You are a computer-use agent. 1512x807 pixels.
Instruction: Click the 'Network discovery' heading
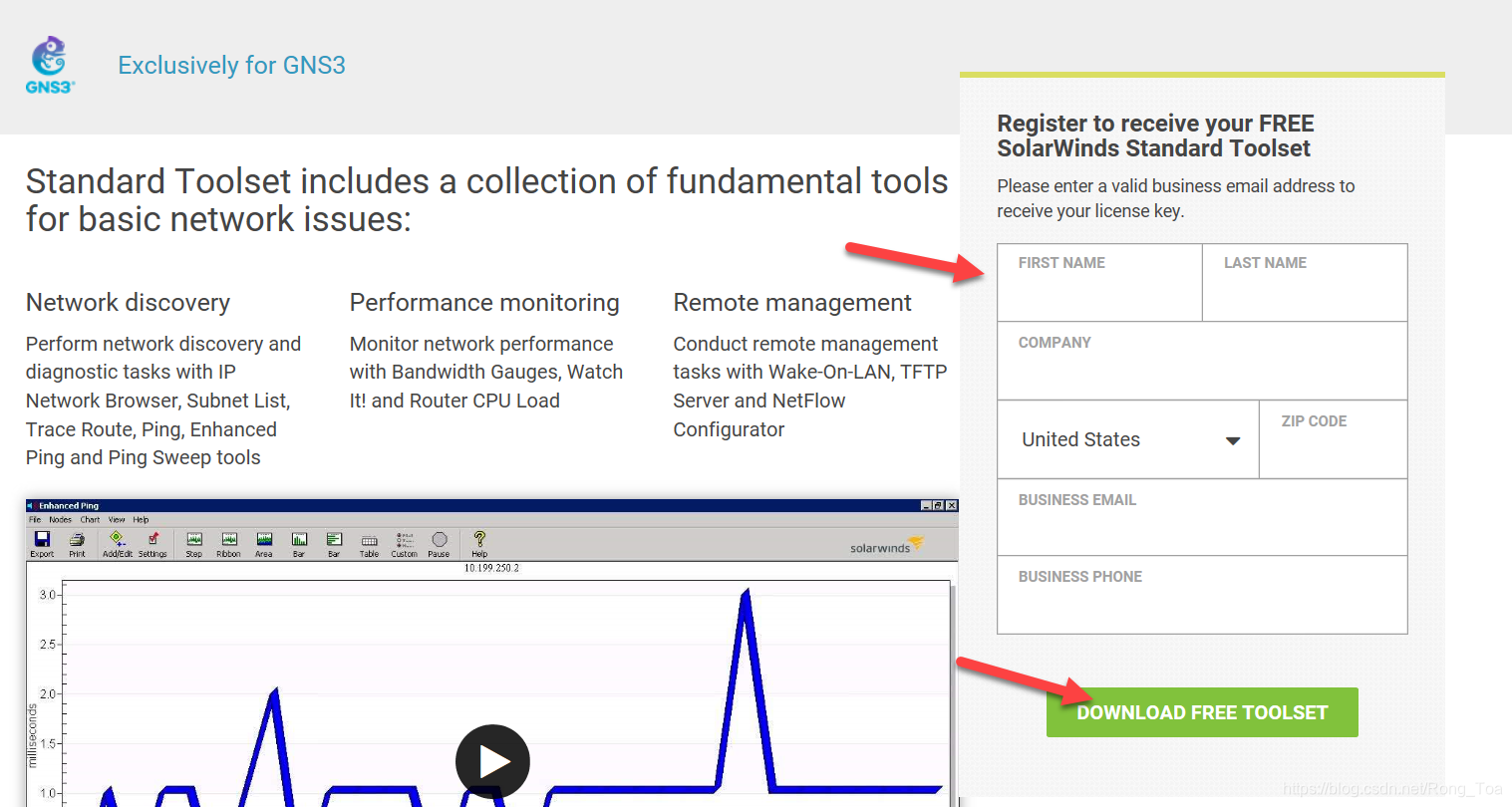tap(128, 303)
